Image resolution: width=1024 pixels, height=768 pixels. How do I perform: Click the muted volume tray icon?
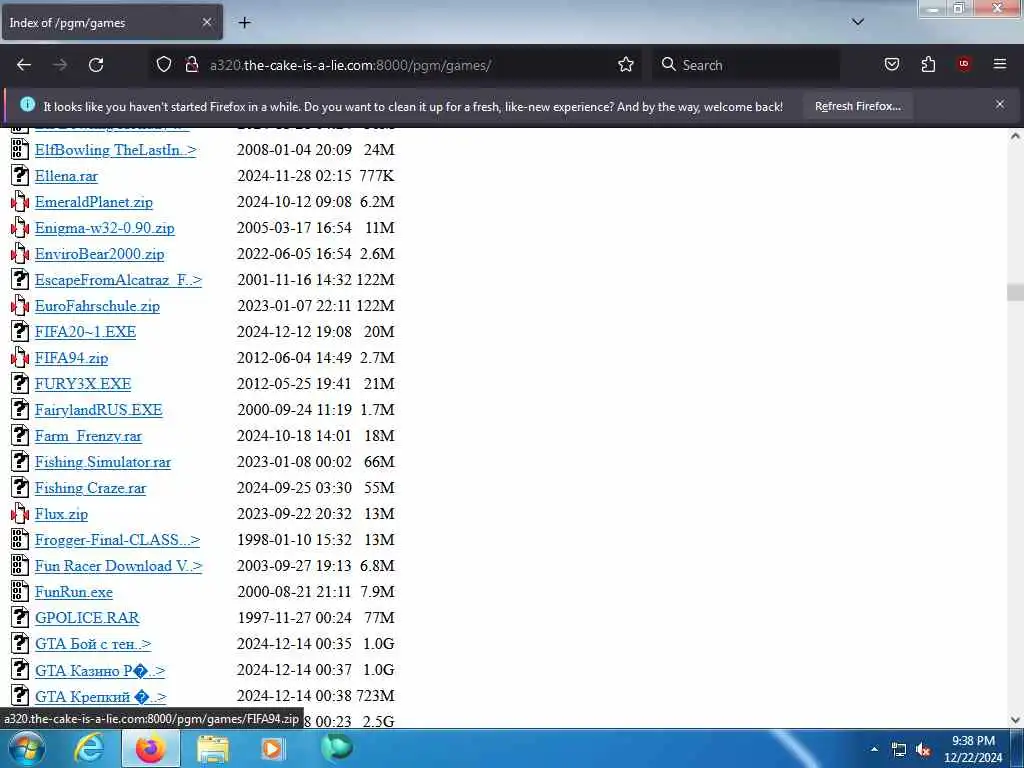pyautogui.click(x=923, y=750)
